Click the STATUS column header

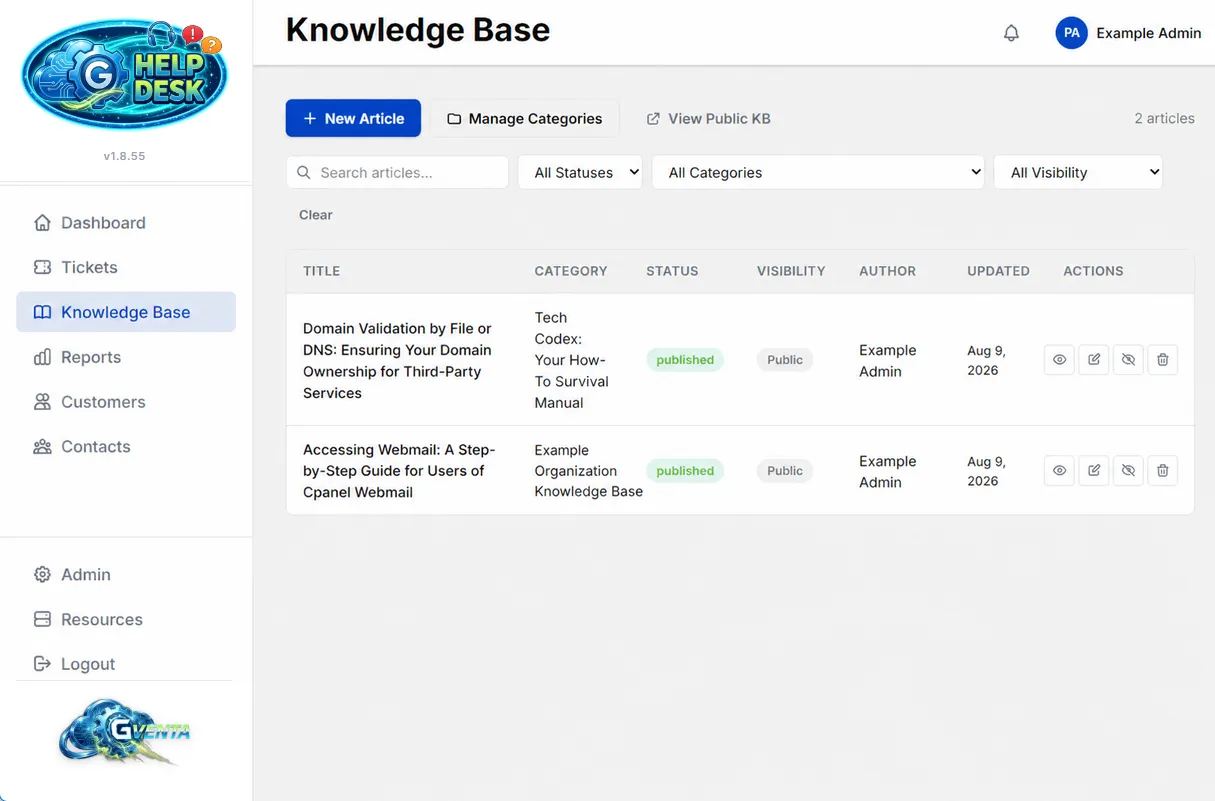click(672, 271)
